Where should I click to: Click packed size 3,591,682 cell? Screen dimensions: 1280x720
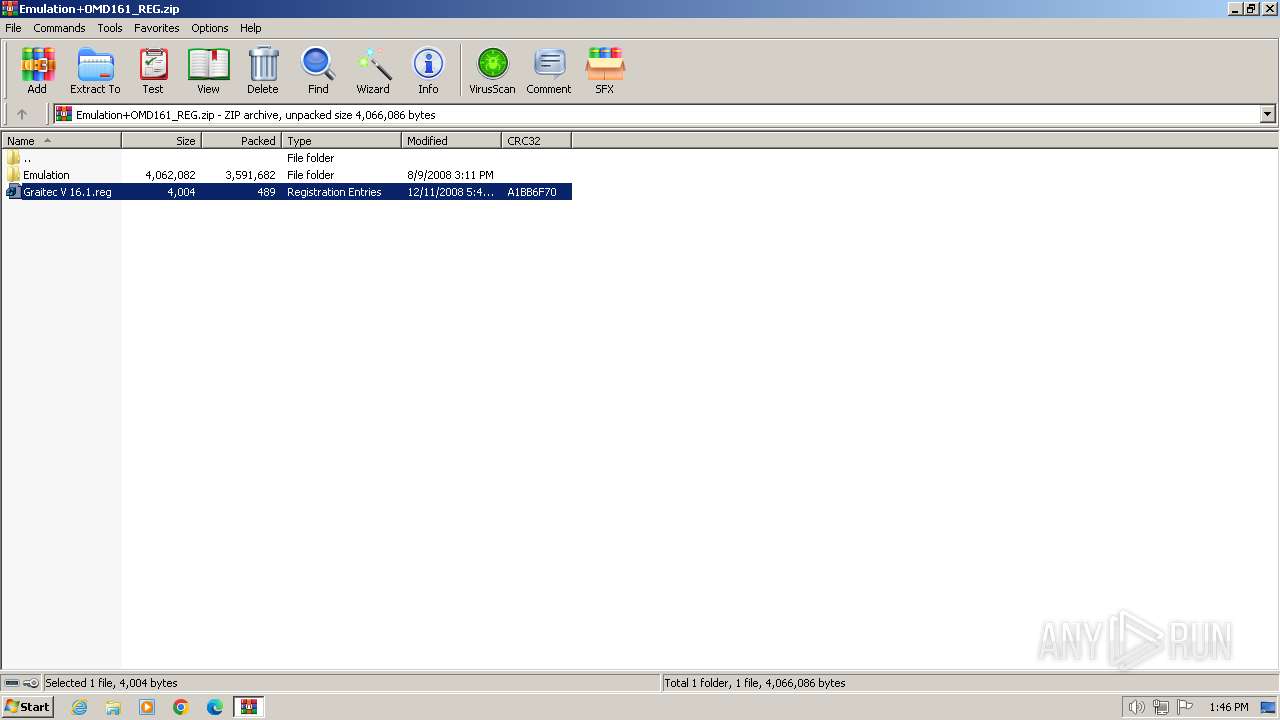250,175
